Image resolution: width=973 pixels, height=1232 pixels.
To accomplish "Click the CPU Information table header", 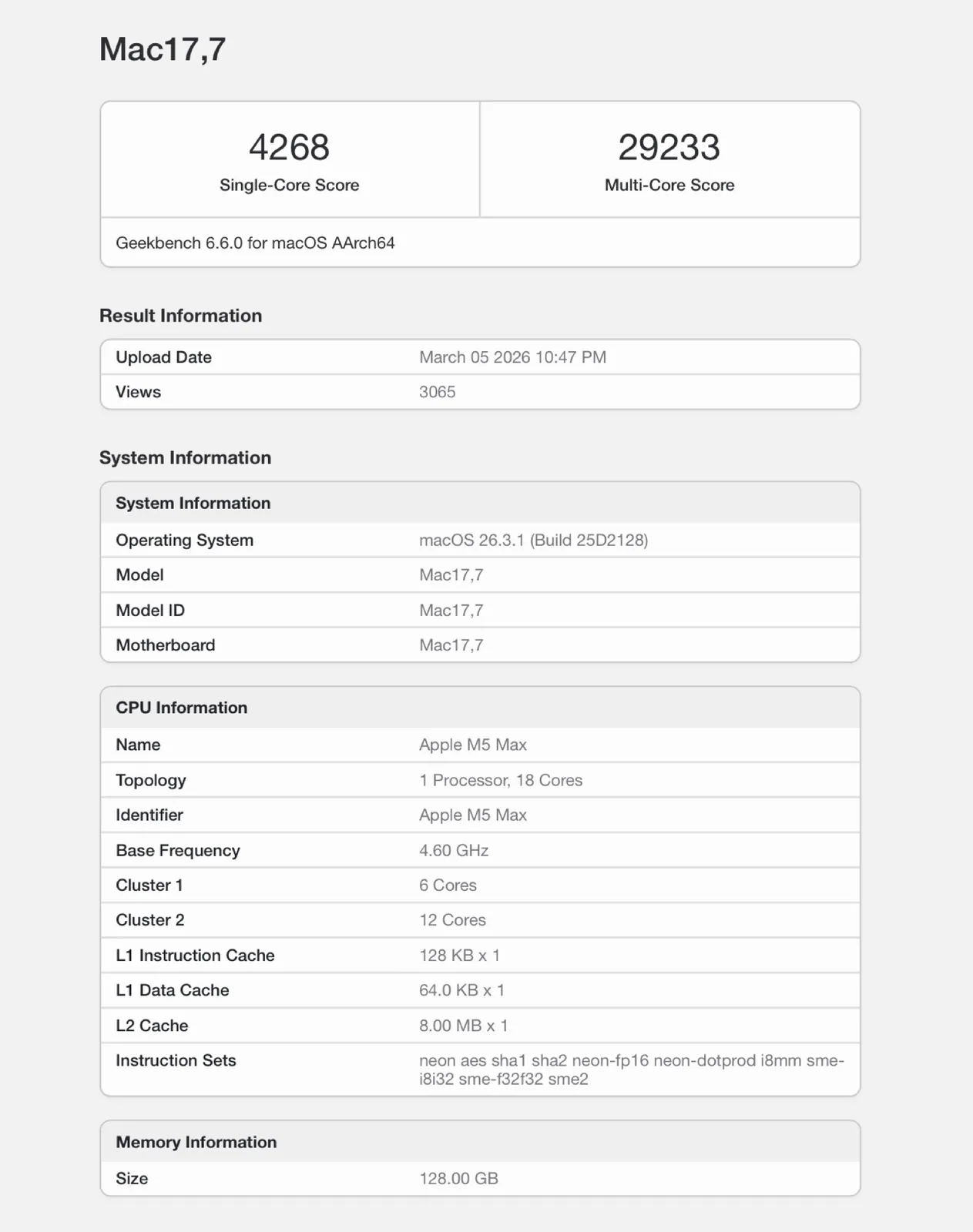I will (181, 708).
